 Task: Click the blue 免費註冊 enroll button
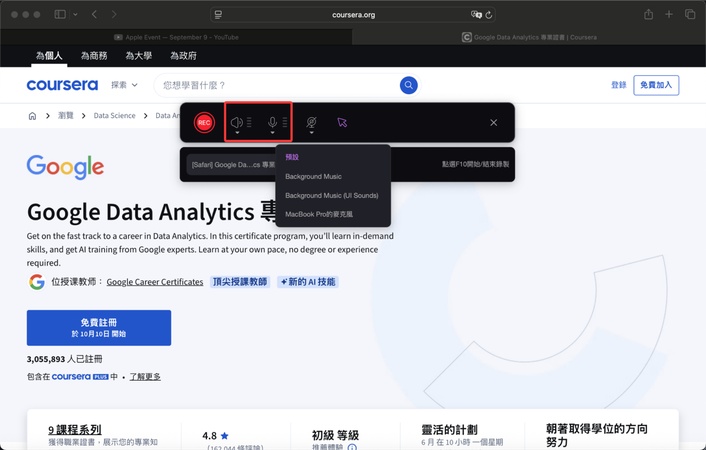point(99,328)
